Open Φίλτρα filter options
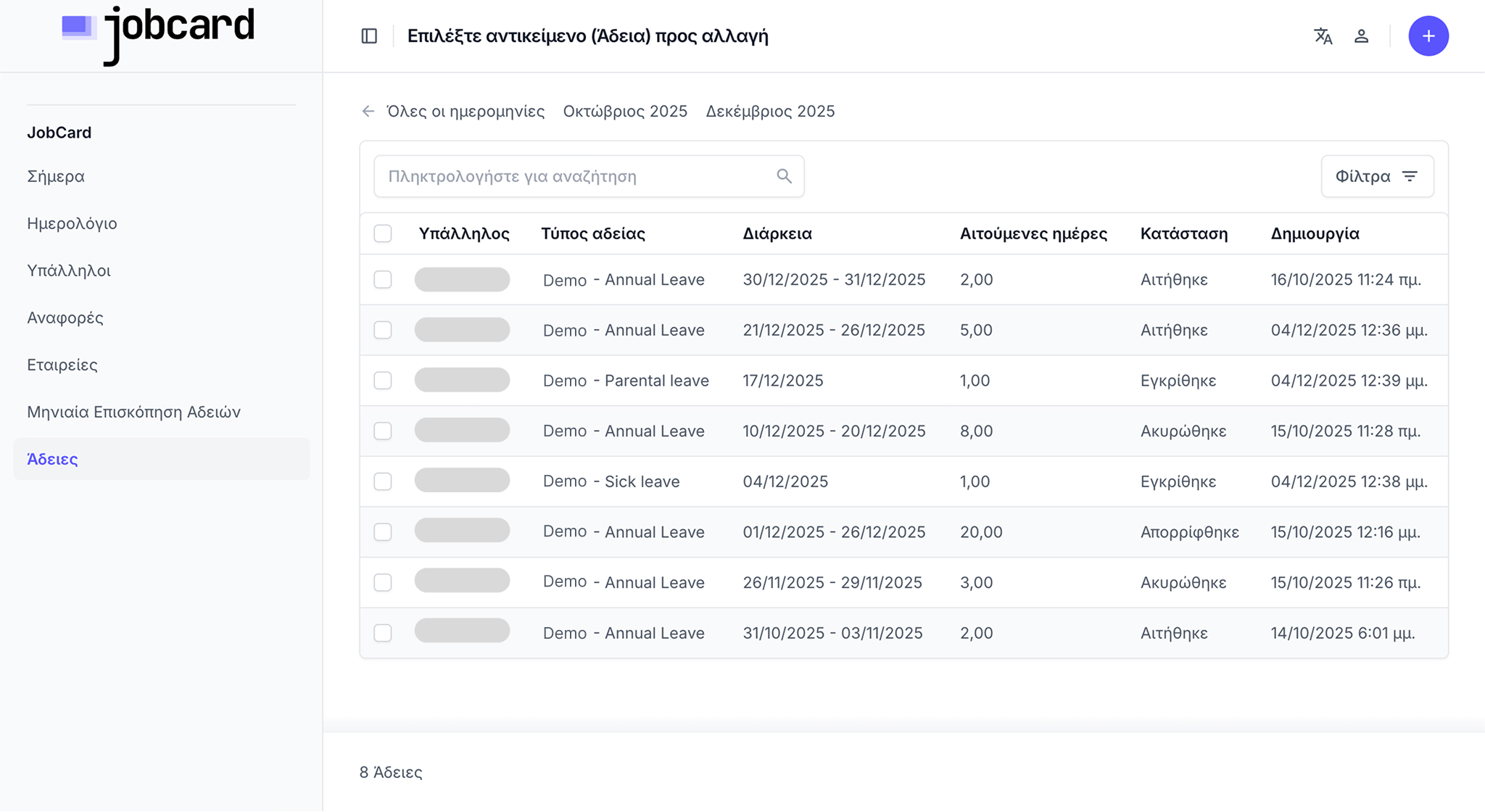This screenshot has width=1485, height=812. click(x=1376, y=176)
